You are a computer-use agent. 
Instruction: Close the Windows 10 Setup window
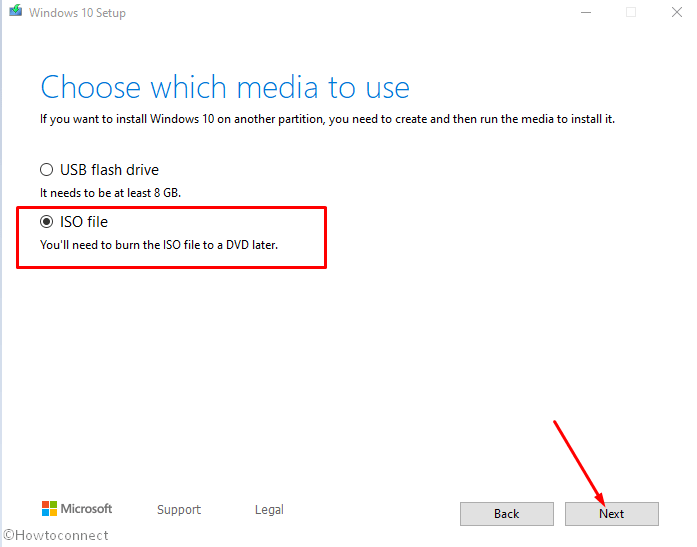[677, 12]
